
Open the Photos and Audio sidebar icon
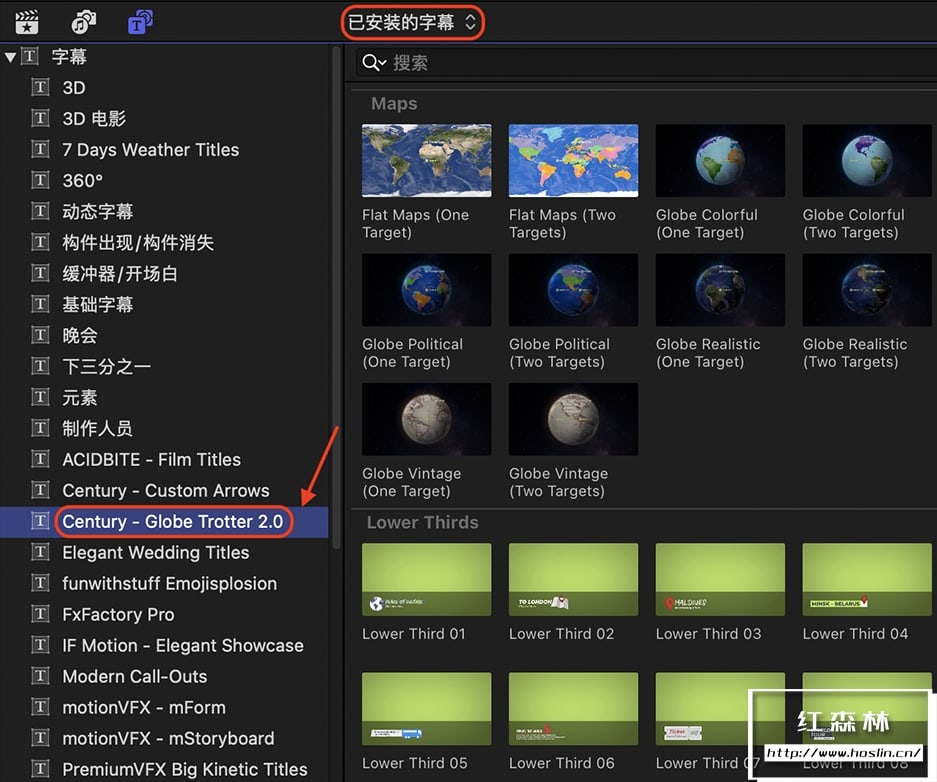click(84, 21)
